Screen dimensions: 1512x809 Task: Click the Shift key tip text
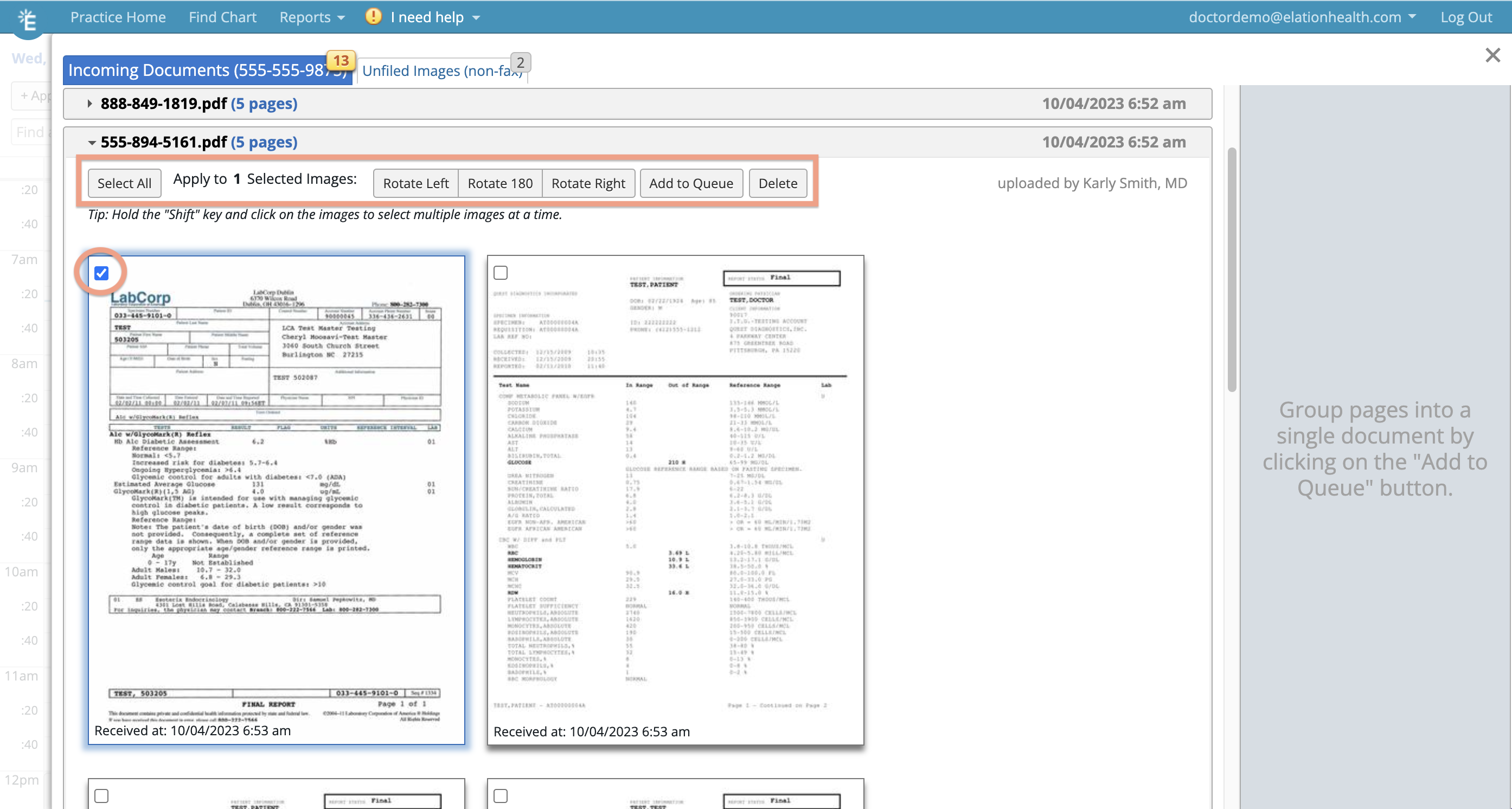pyautogui.click(x=325, y=215)
